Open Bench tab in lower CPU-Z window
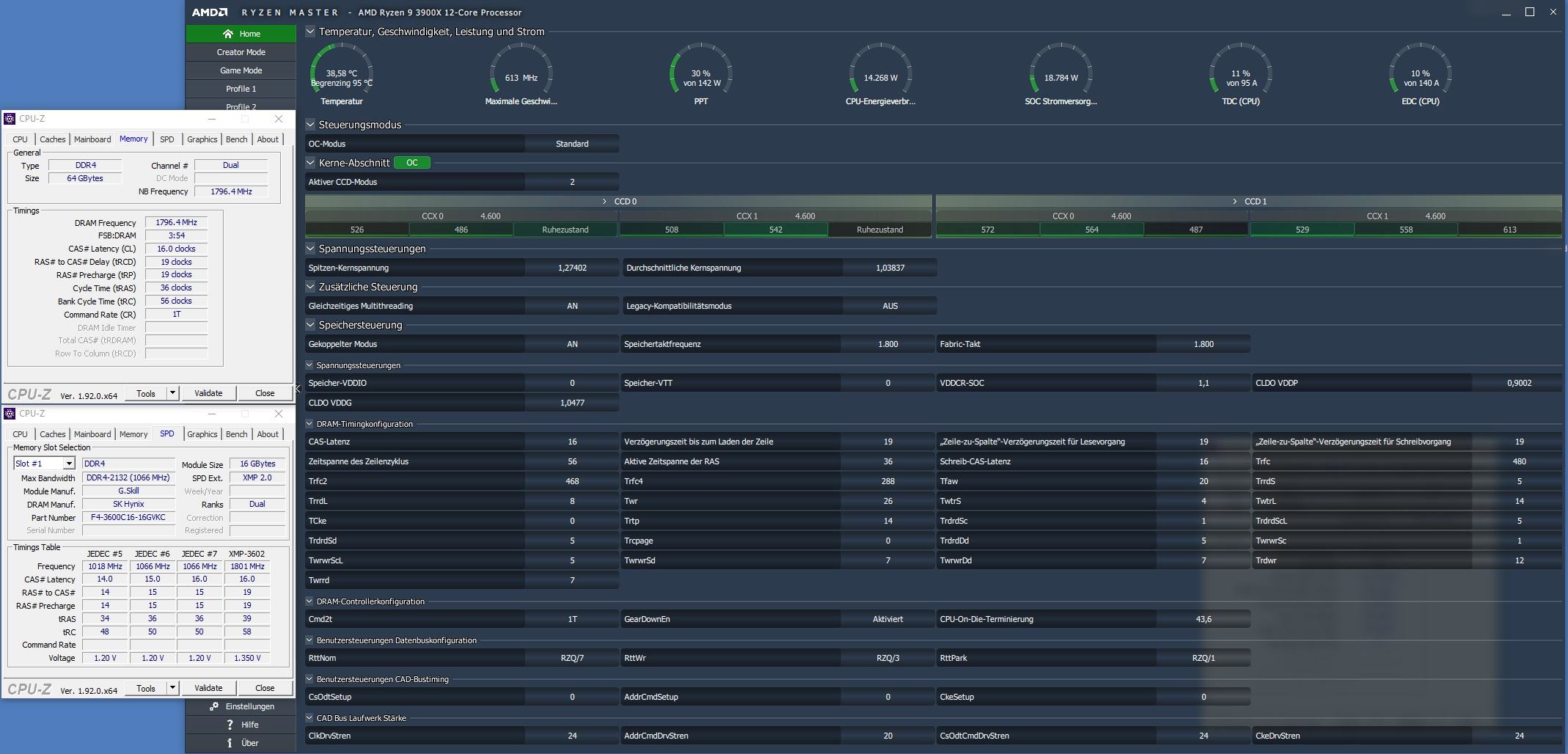Viewport: 1568px width, 754px height. [237, 434]
